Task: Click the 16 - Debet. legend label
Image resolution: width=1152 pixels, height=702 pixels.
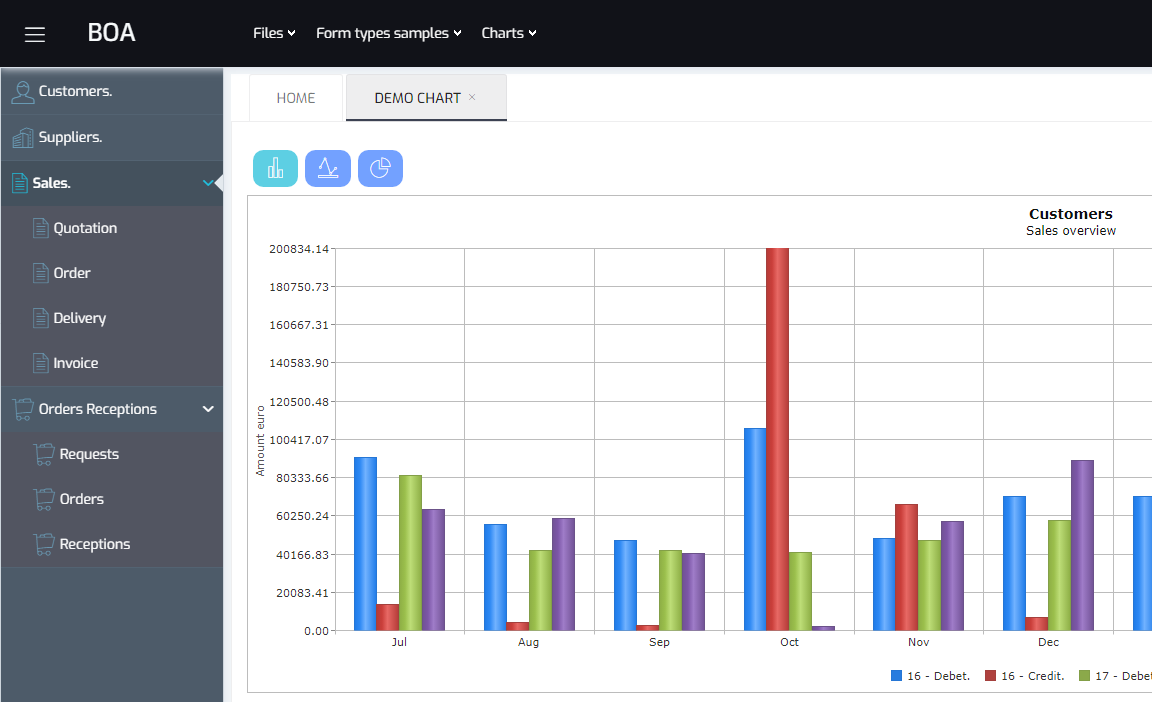Action: [938, 676]
